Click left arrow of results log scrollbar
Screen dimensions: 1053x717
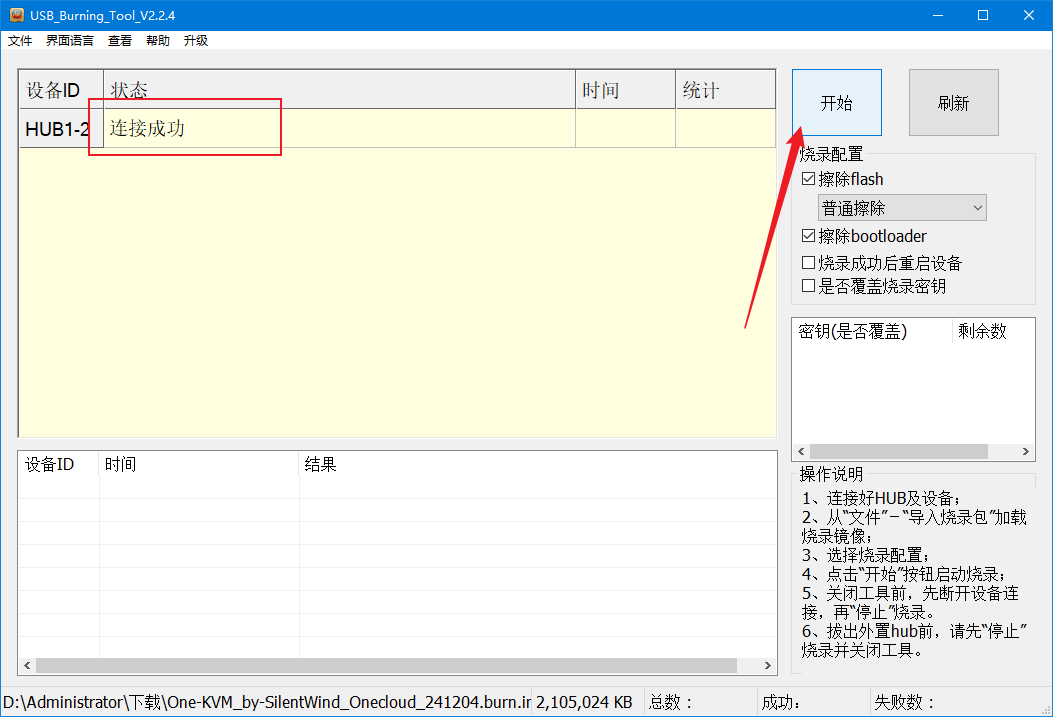click(27, 665)
